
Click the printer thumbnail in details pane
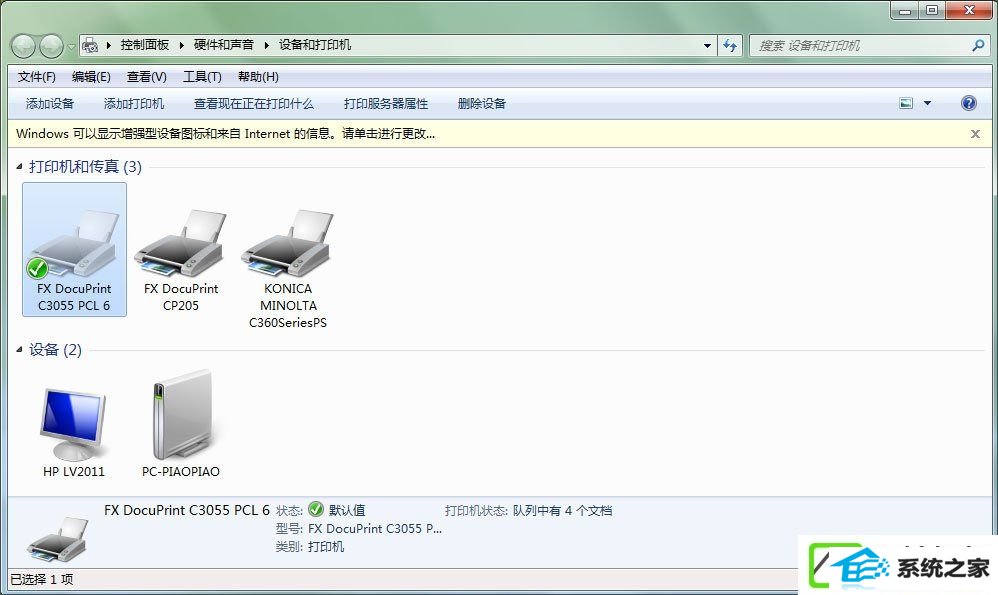[x=57, y=540]
